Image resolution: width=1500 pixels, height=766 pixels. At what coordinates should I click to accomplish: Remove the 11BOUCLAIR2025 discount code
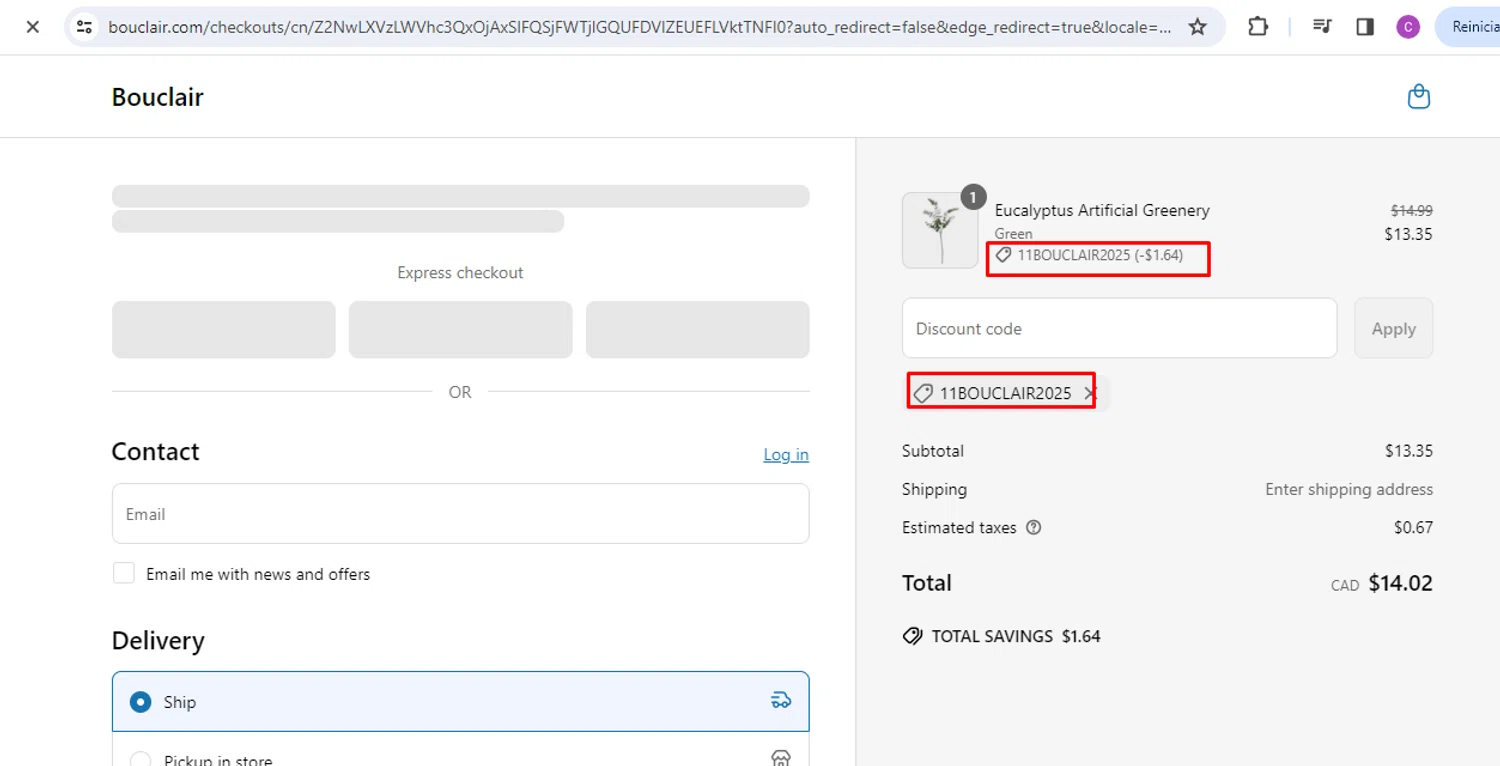(1091, 393)
